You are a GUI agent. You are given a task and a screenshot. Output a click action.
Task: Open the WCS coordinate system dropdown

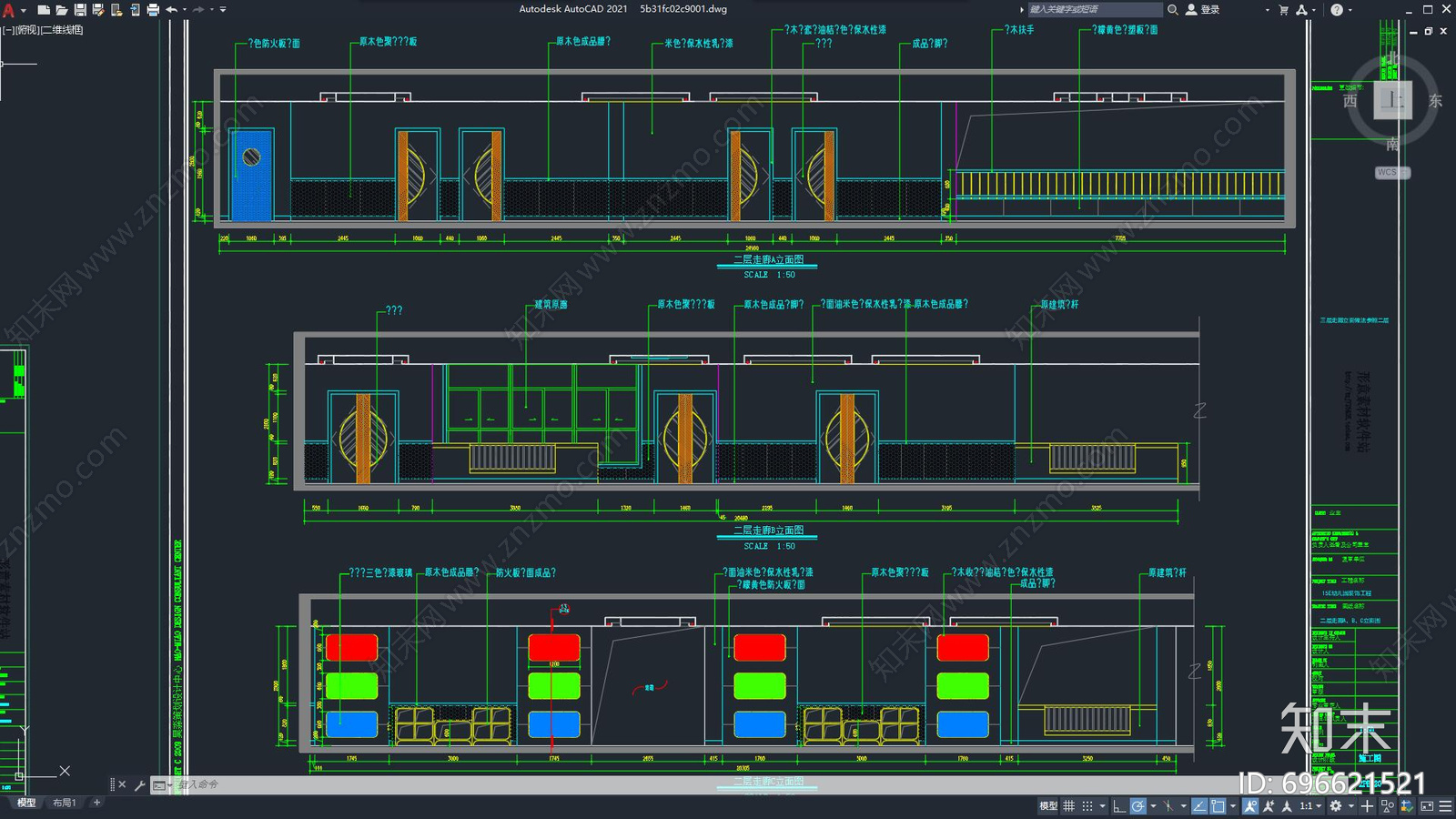(1392, 172)
